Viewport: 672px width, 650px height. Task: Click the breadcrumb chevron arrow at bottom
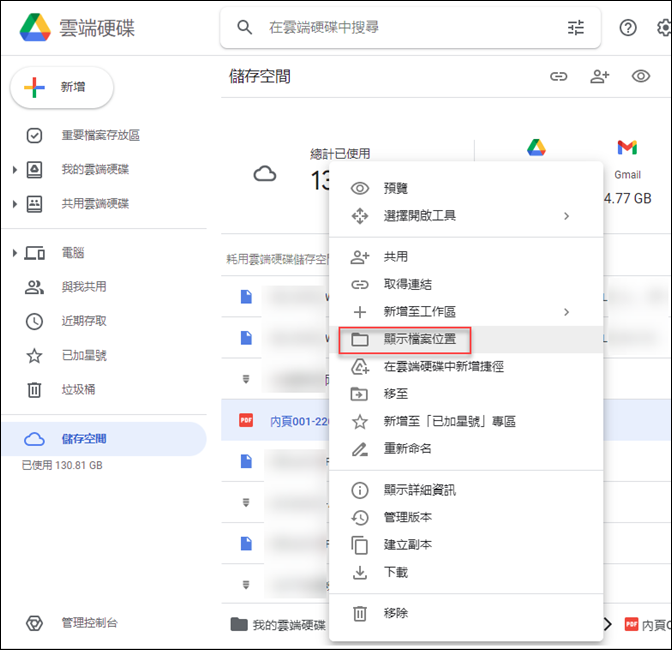click(607, 624)
